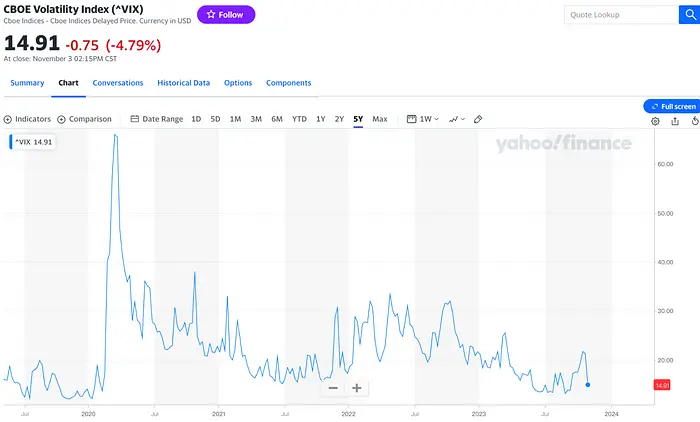Open the 1W interval dropdown
700x422 pixels.
(423, 119)
